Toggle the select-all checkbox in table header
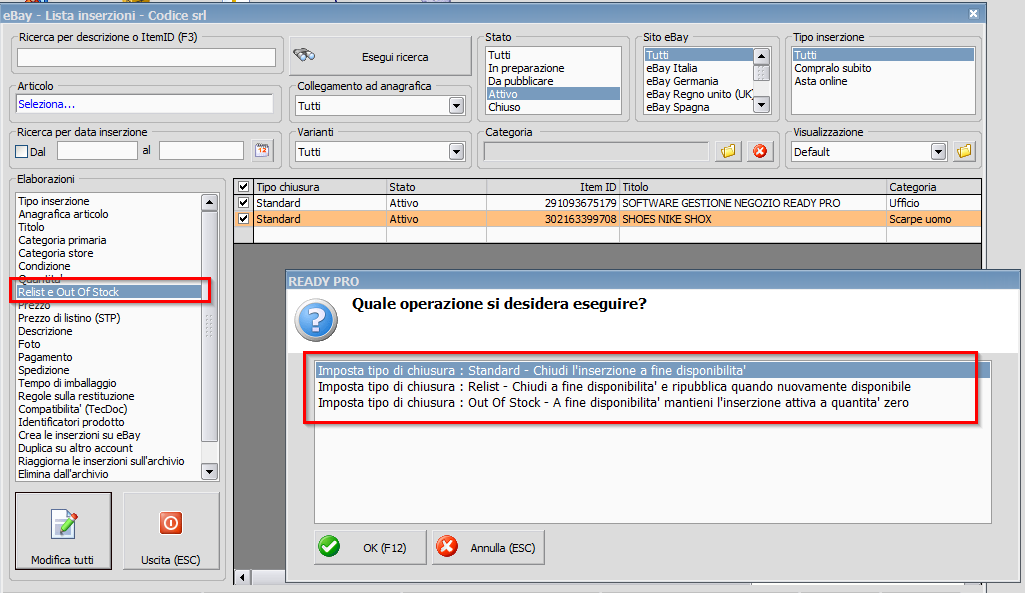Screen dimensions: 1025x593 (x=243, y=187)
